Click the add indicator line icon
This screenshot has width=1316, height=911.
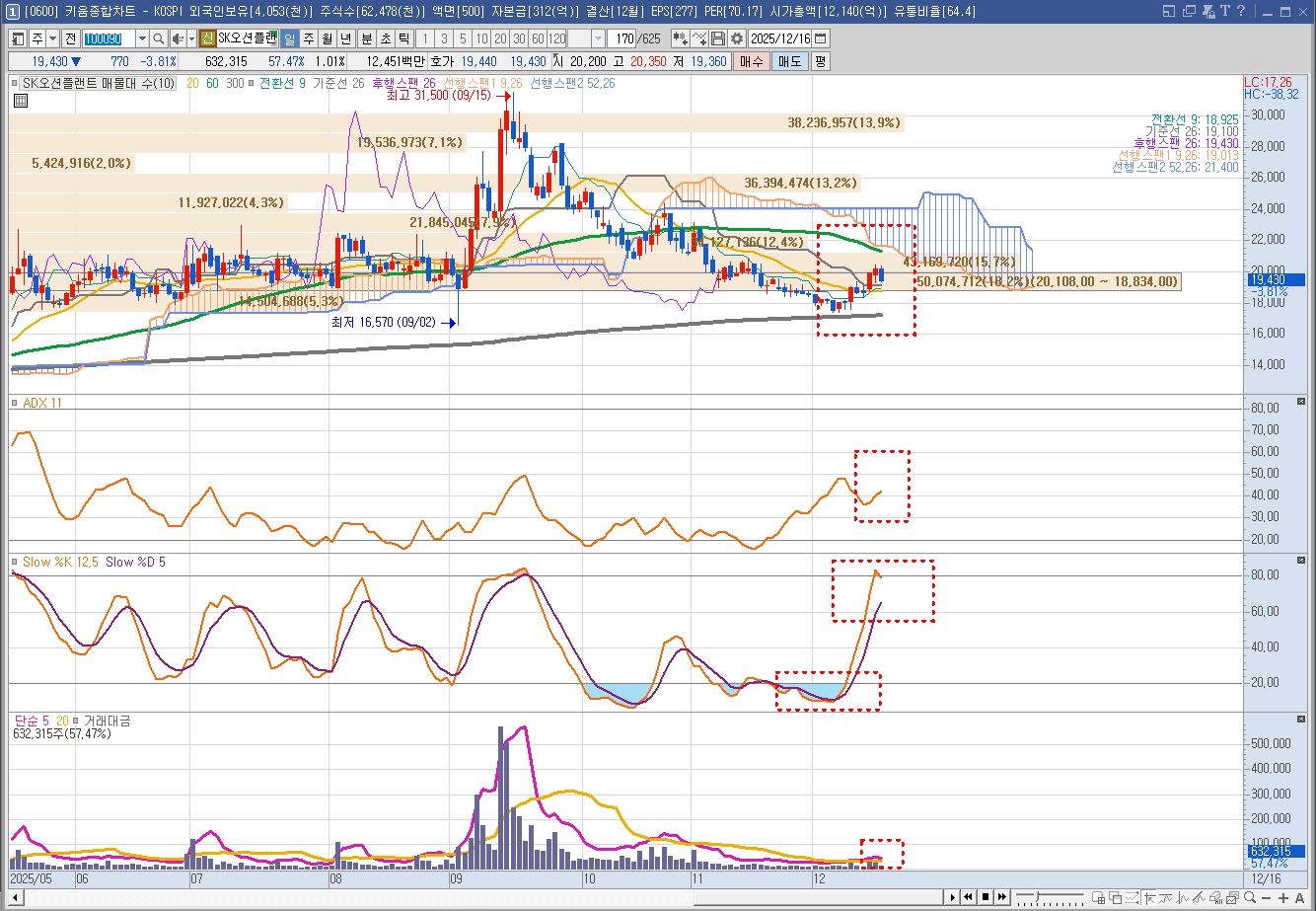699,38
